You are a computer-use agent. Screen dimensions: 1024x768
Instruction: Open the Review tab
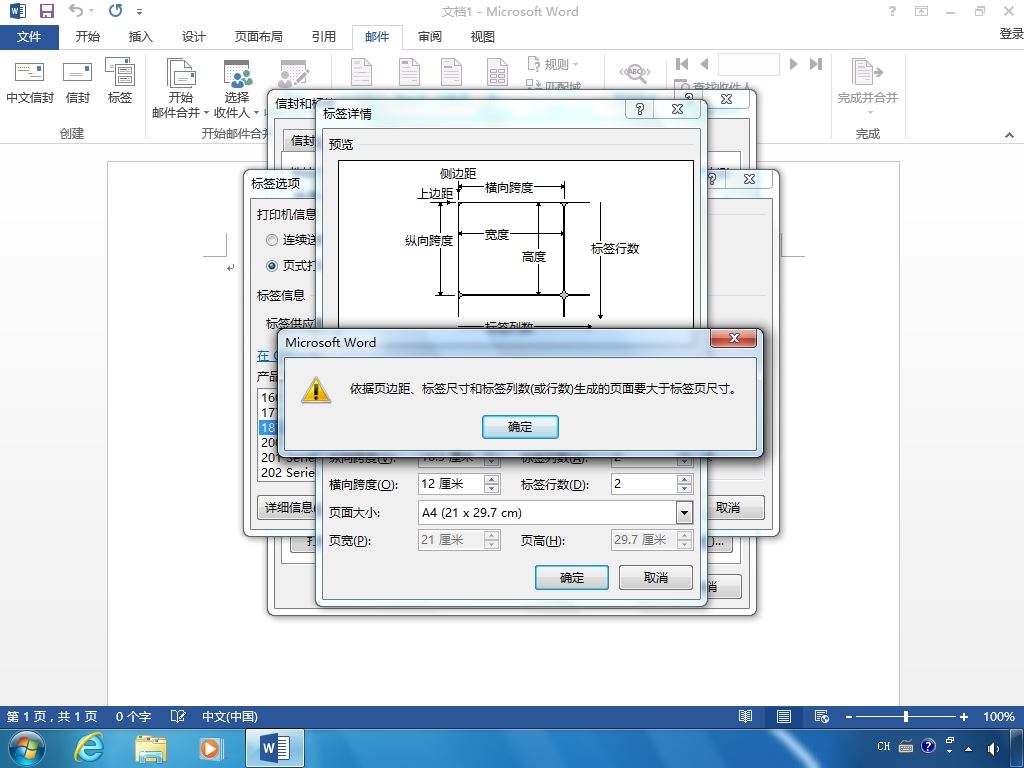(x=430, y=37)
